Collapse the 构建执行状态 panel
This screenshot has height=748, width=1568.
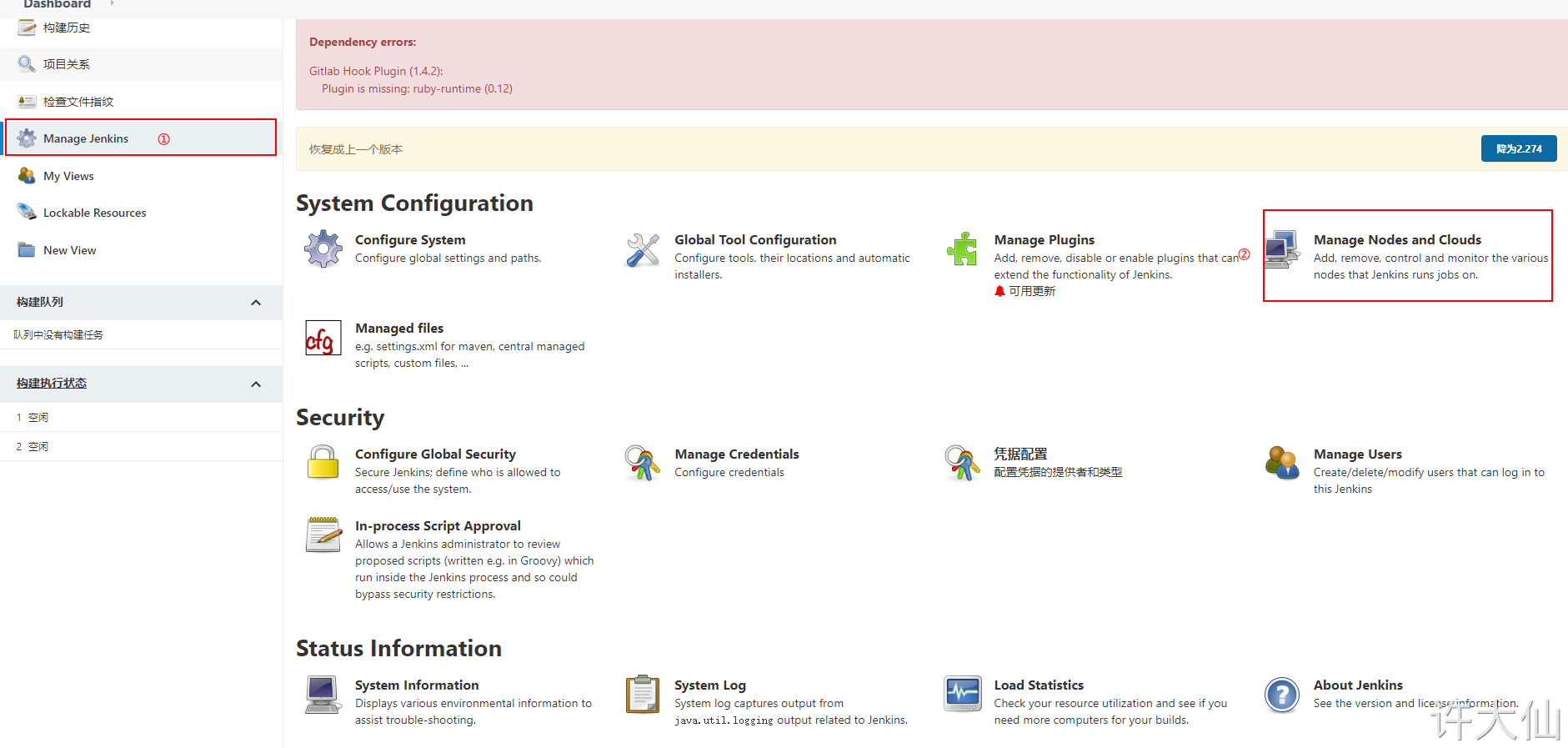pos(256,384)
